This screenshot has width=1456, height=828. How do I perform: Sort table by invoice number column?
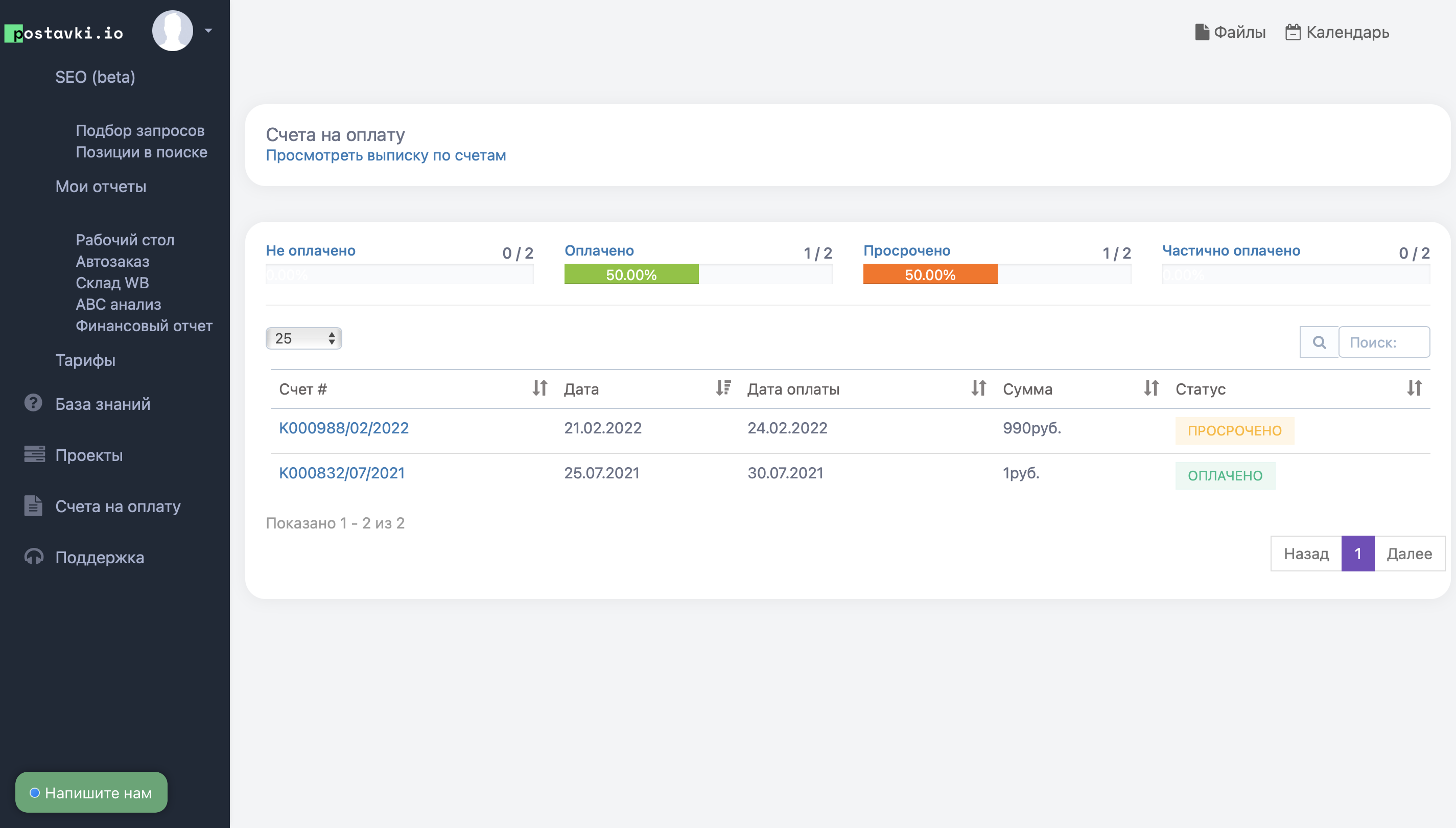[539, 388]
